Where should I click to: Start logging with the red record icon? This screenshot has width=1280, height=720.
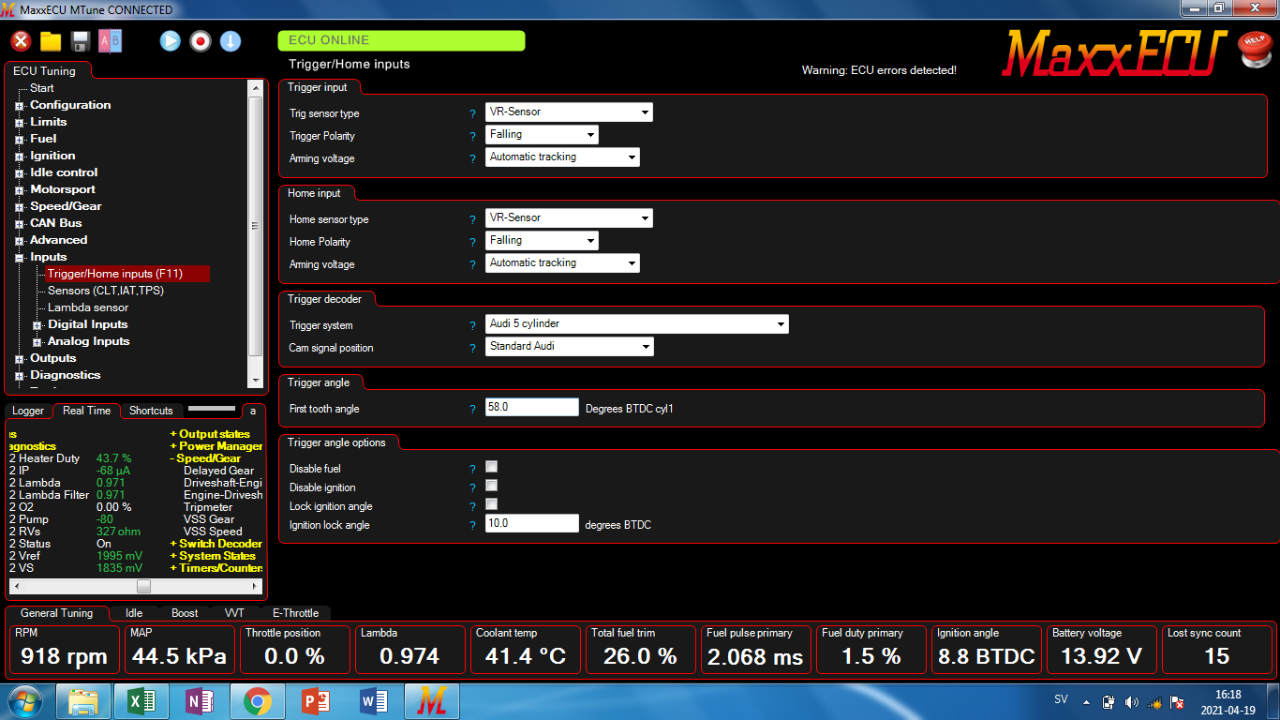pos(200,41)
